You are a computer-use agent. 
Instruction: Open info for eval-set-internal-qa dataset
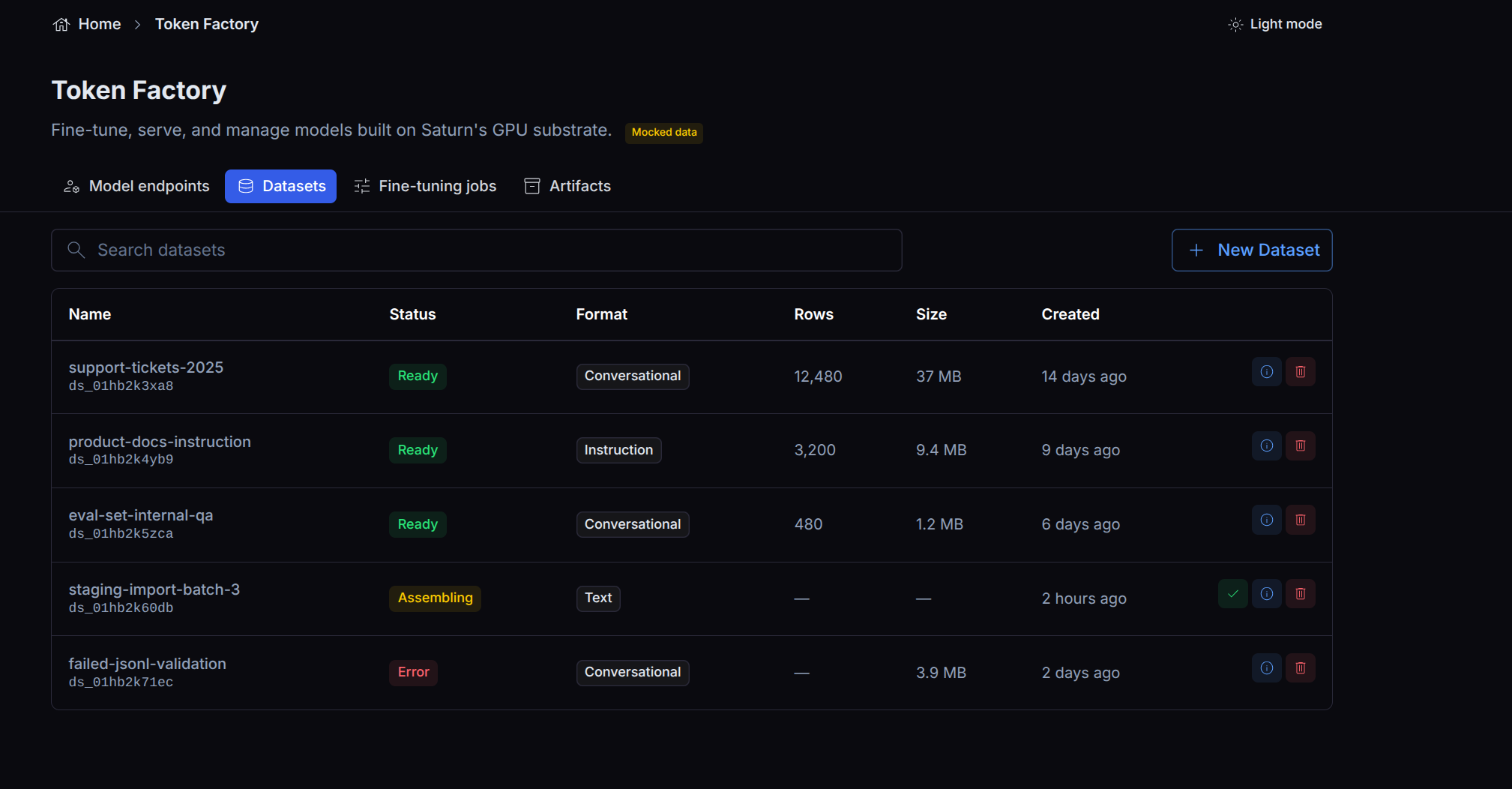coord(1266,520)
